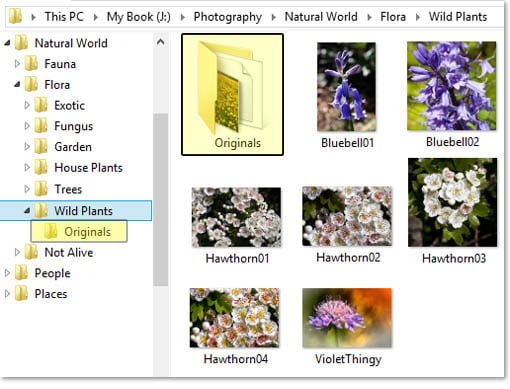The width and height of the screenshot is (510, 389).
Task: Click the Trees folder icon
Action: pyautogui.click(x=41, y=189)
